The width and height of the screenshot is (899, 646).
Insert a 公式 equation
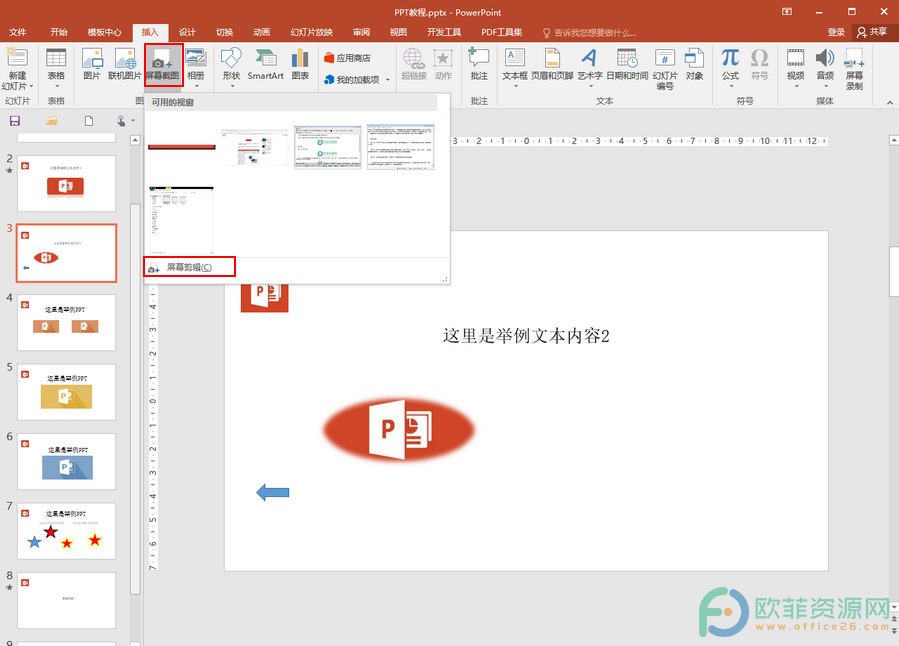tap(730, 67)
